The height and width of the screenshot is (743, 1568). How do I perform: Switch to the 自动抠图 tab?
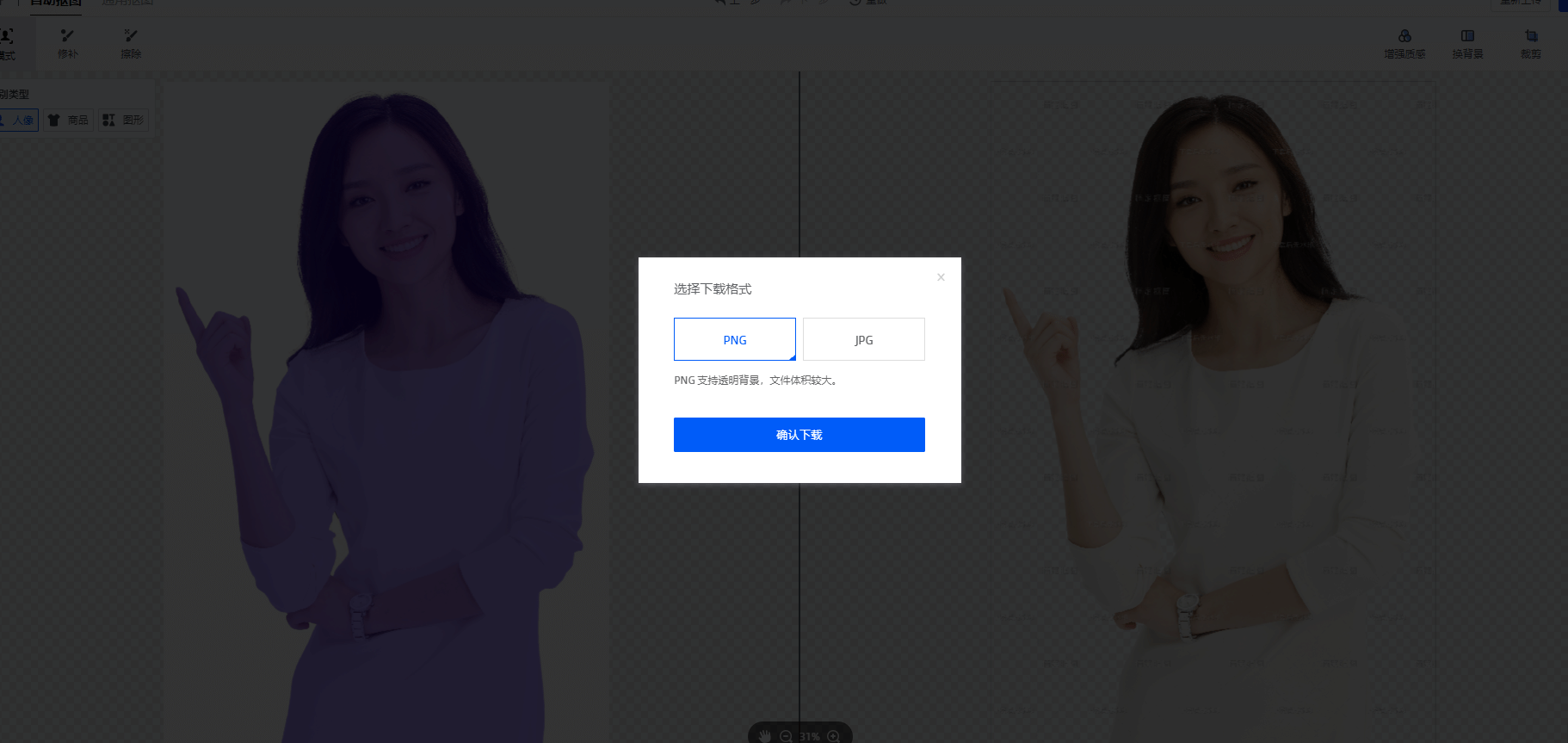pos(55,3)
